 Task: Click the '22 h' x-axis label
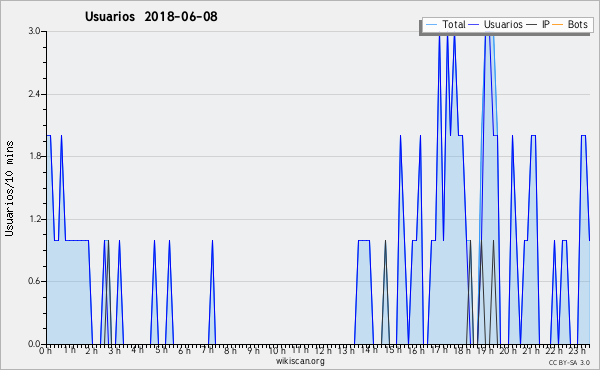[554, 351]
